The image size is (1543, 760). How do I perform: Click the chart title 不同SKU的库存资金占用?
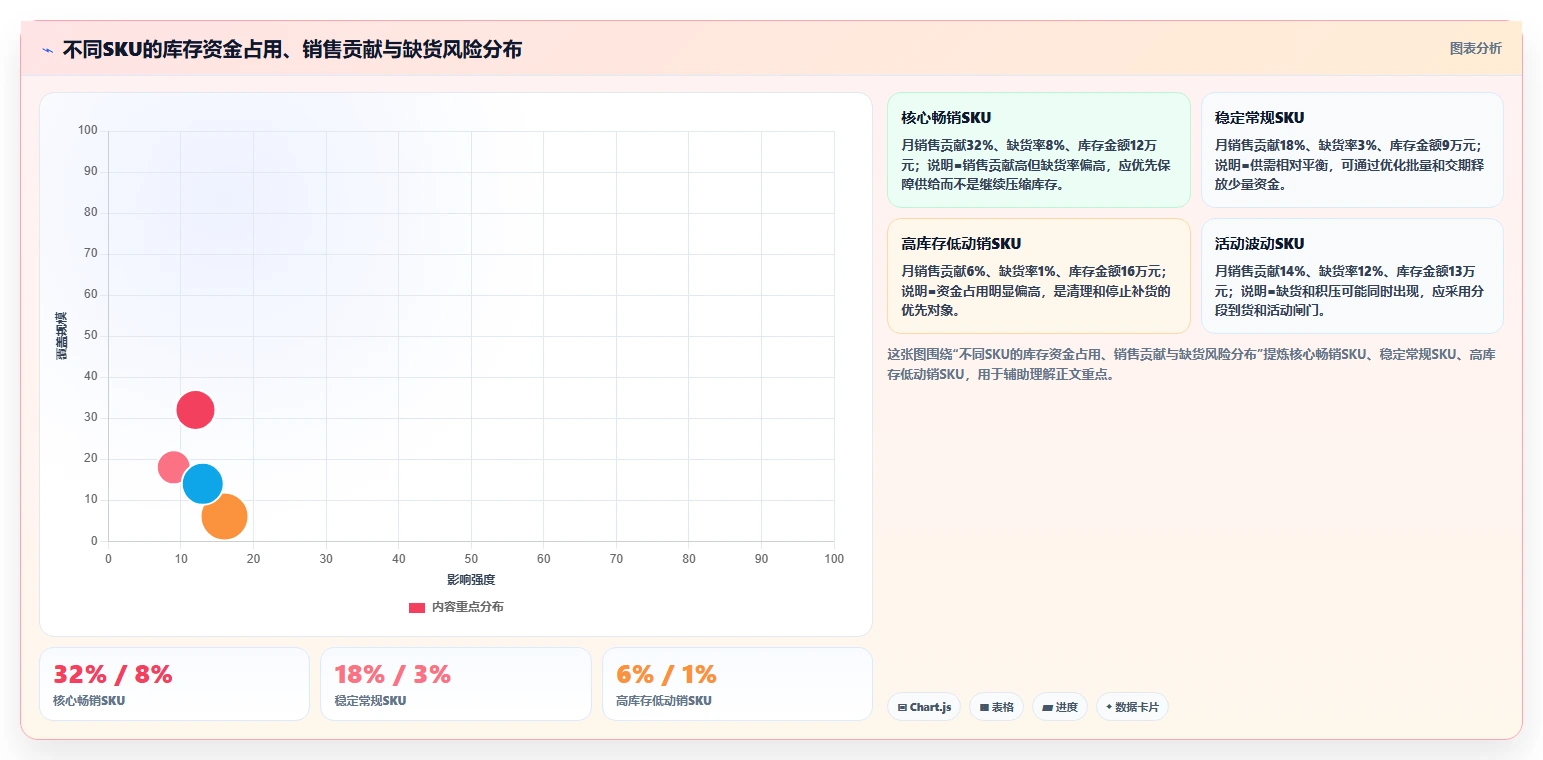point(292,49)
